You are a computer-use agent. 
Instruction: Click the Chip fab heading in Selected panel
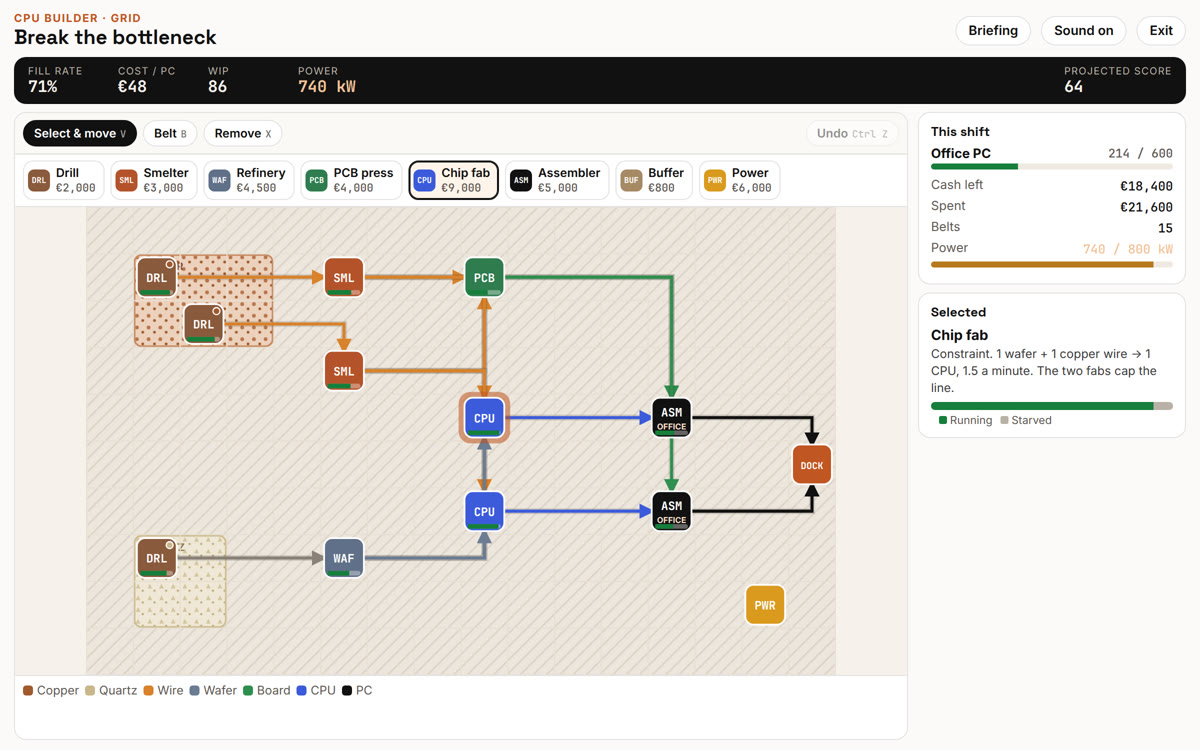[959, 335]
